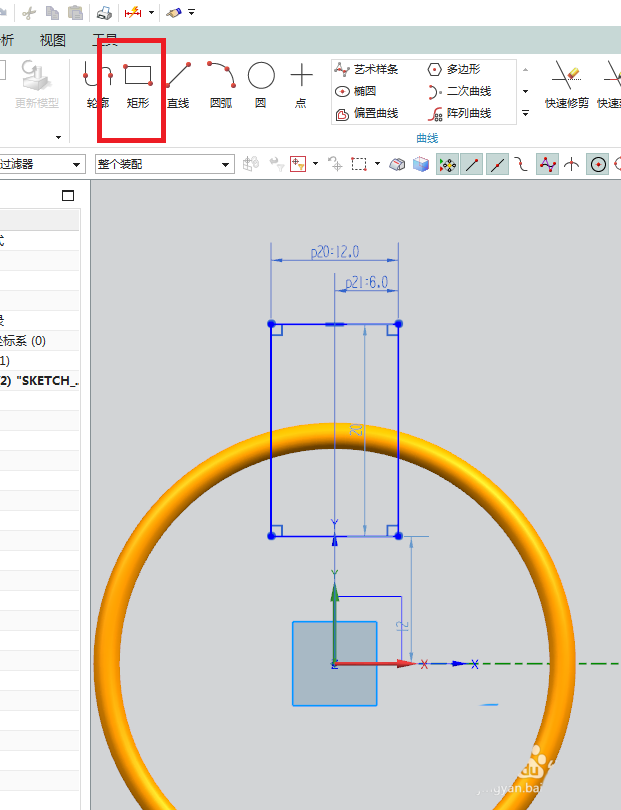Image resolution: width=621 pixels, height=810 pixels.
Task: Click the rectangle selection marquee icon
Action: pyautogui.click(x=359, y=164)
